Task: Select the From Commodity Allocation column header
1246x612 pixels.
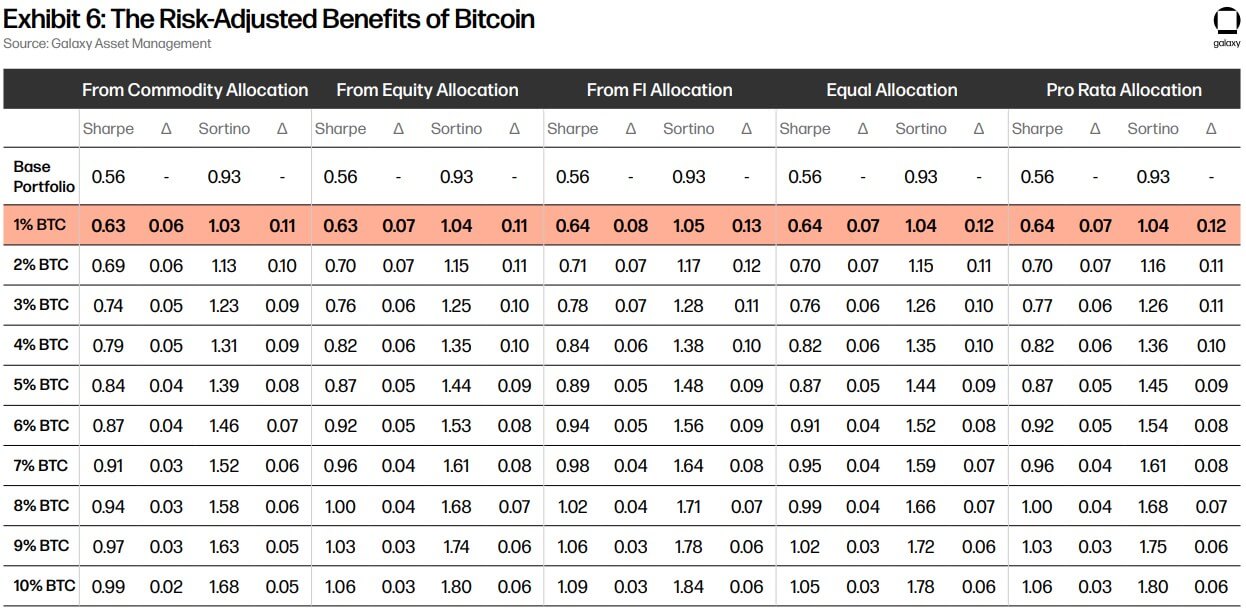Action: 195,90
